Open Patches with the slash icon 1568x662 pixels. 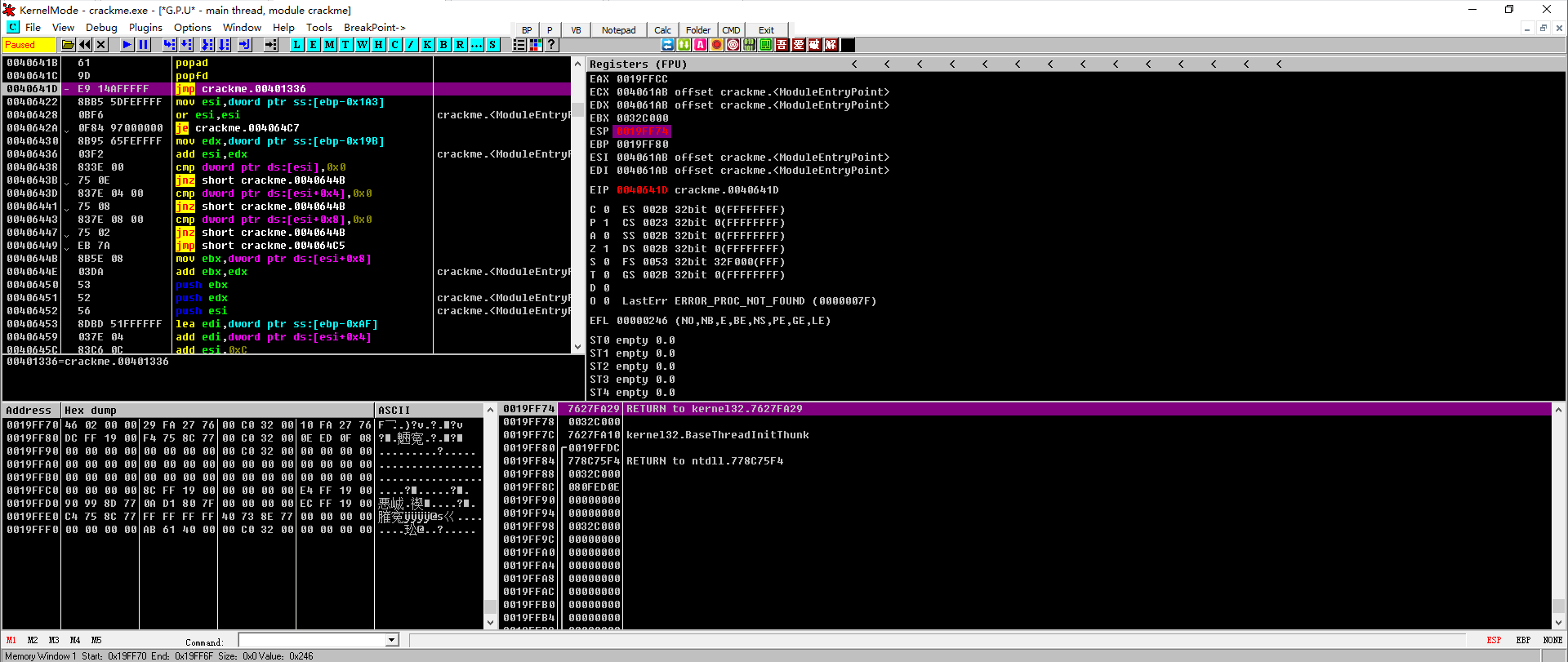(412, 45)
